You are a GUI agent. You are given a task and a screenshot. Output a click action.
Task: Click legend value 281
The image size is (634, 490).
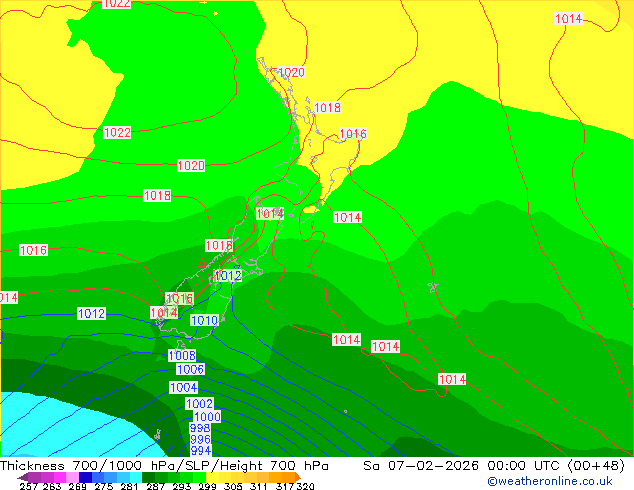[x=129, y=486]
